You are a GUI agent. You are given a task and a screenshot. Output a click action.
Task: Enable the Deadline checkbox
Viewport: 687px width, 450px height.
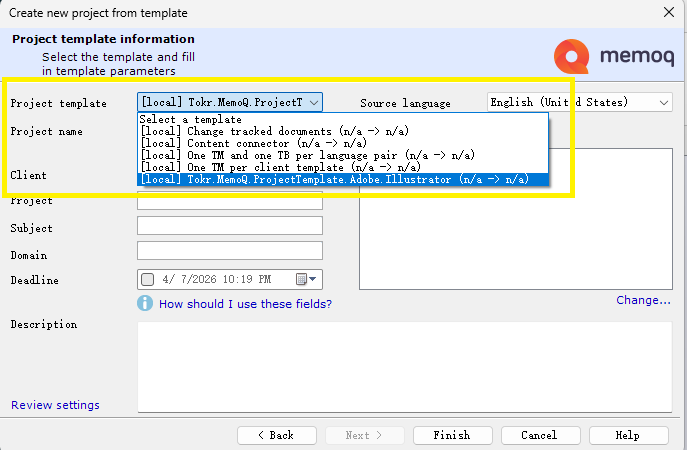(x=148, y=279)
